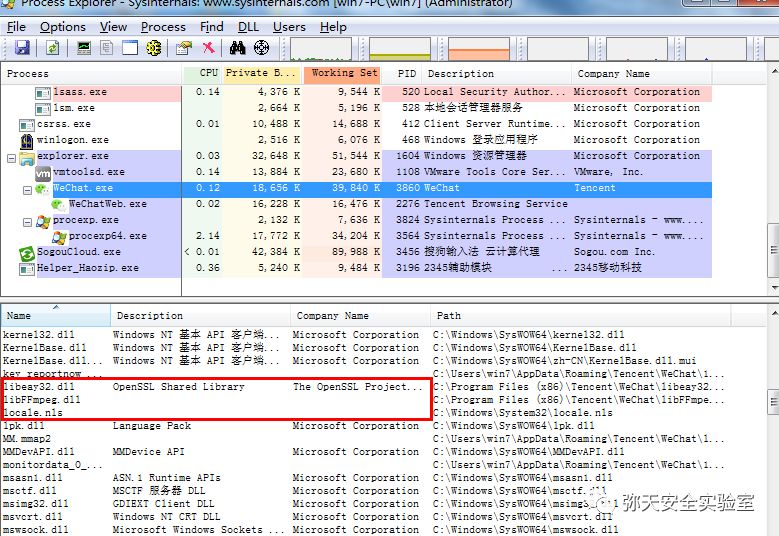Select the mswsock.dll row
The image size is (779, 536).
coord(364,530)
